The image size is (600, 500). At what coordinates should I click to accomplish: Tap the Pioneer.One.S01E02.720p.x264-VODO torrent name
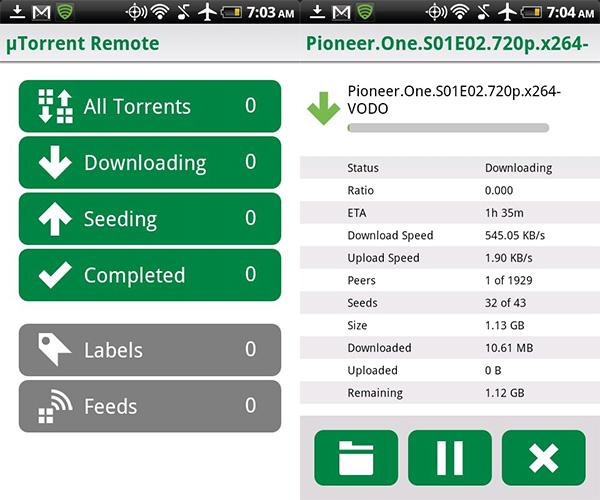pos(454,100)
